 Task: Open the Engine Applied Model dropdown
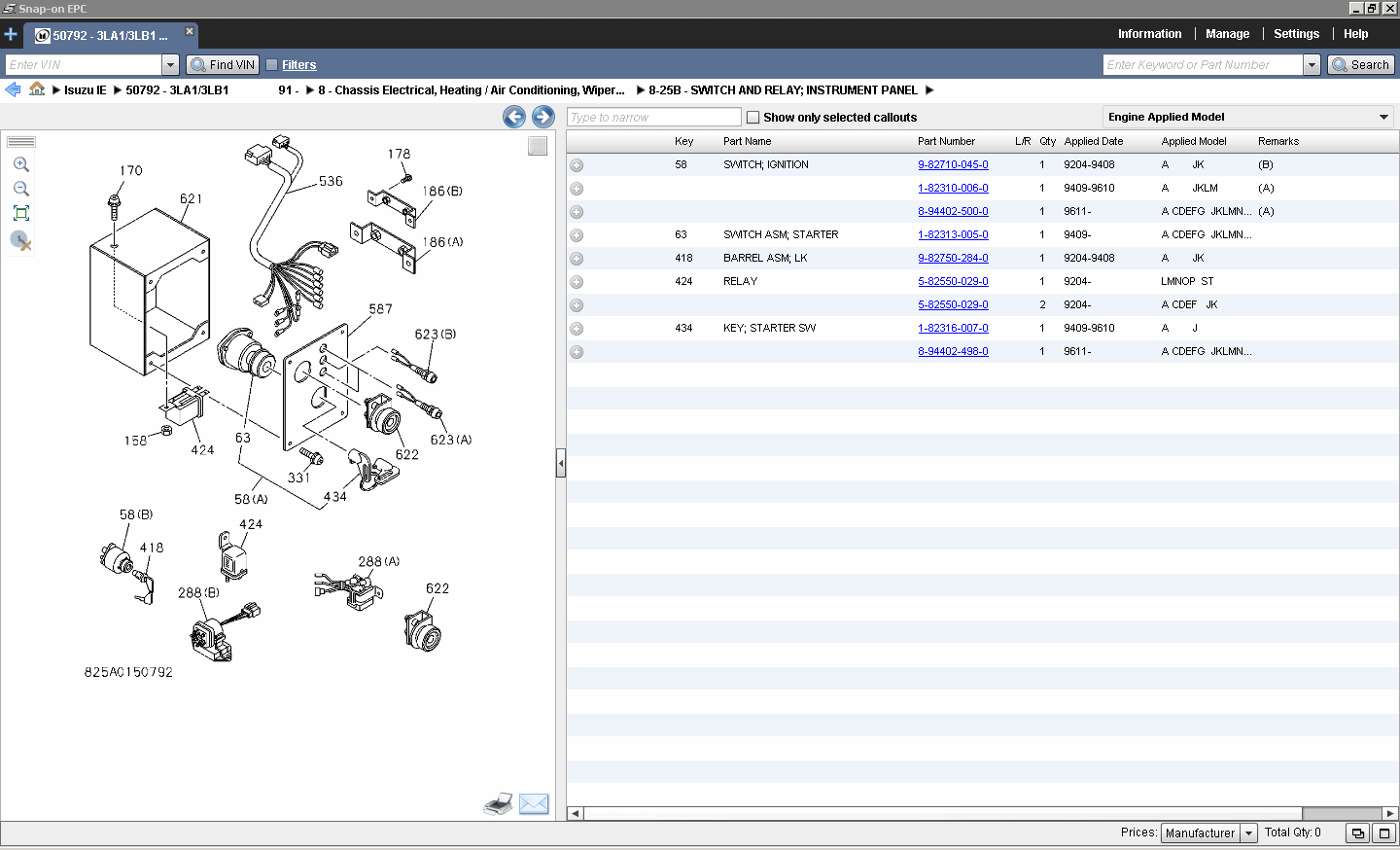(1382, 116)
